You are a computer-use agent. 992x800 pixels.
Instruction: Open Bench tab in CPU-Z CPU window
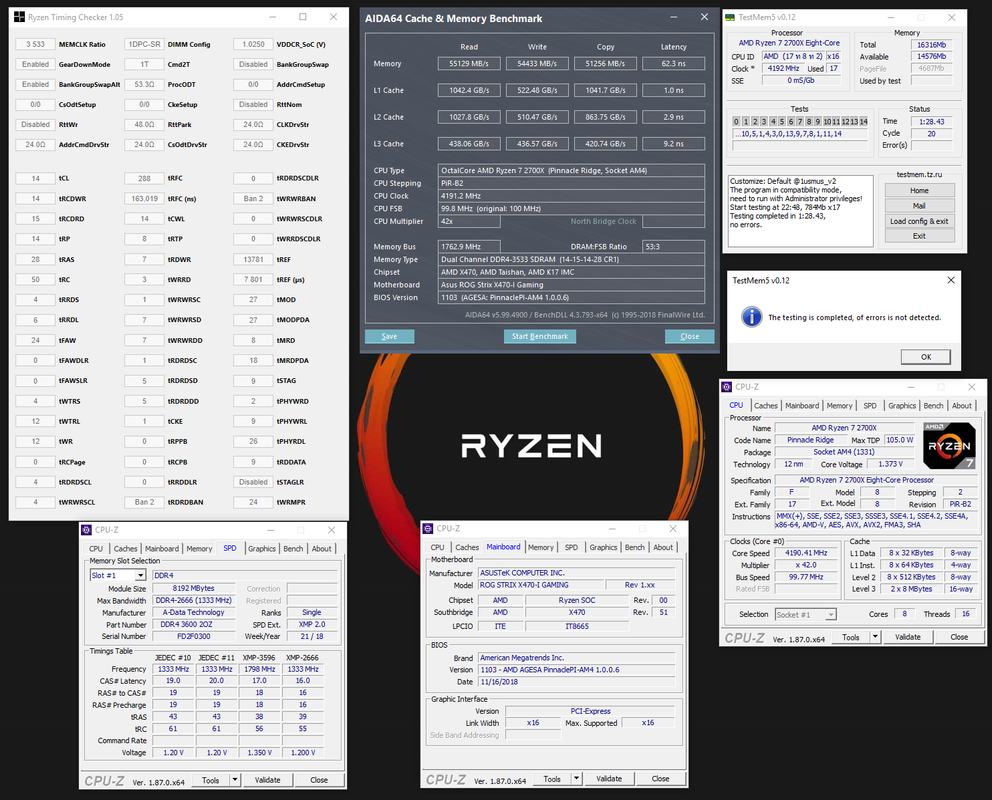coord(933,406)
